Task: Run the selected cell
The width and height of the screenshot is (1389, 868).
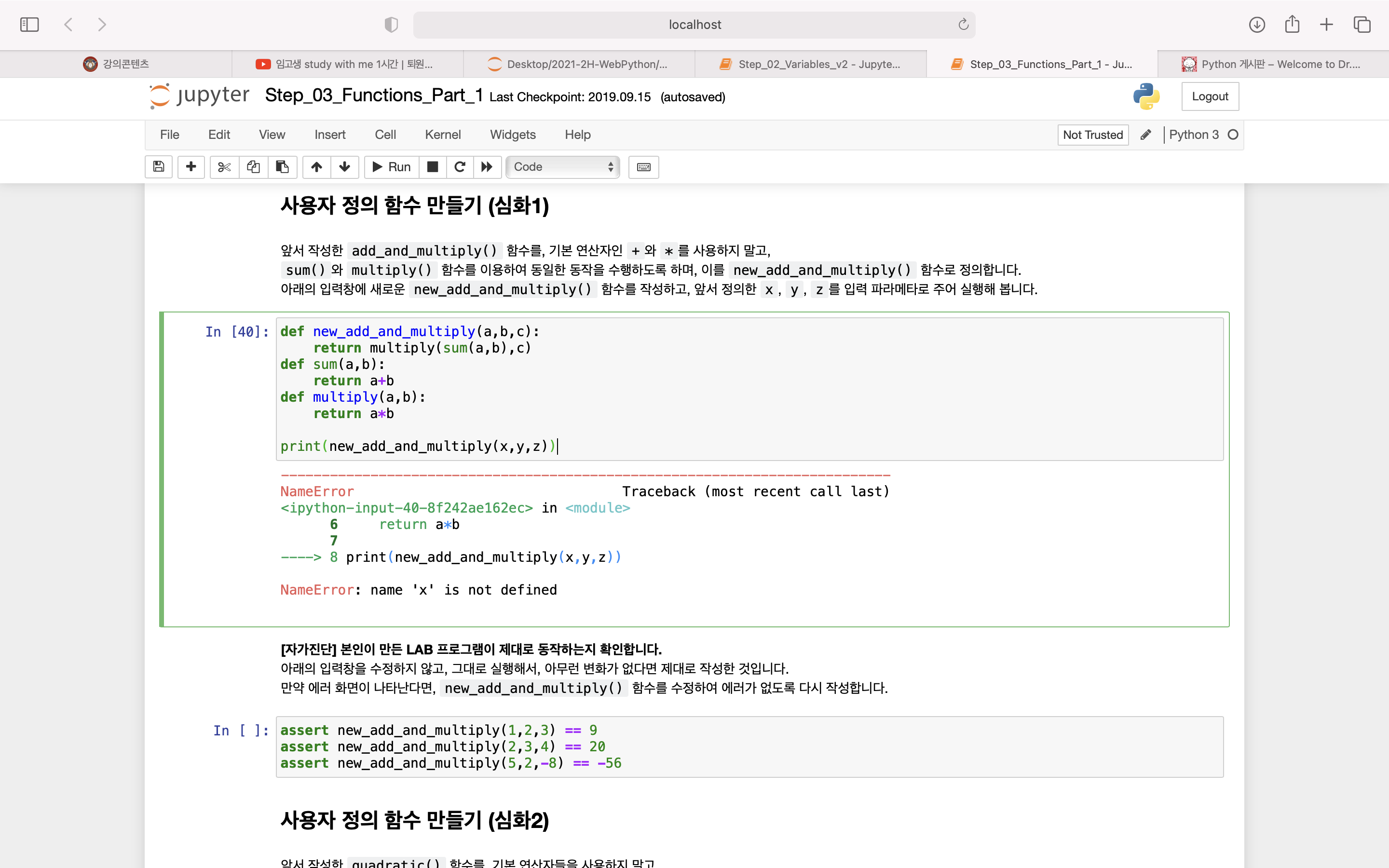Action: tap(392, 166)
